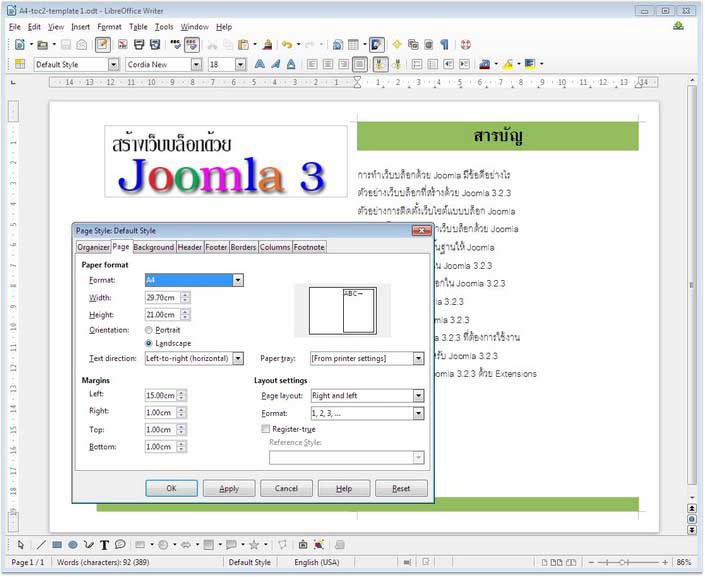Click the Height spinner arrows
705x577 pixels.
click(185, 315)
